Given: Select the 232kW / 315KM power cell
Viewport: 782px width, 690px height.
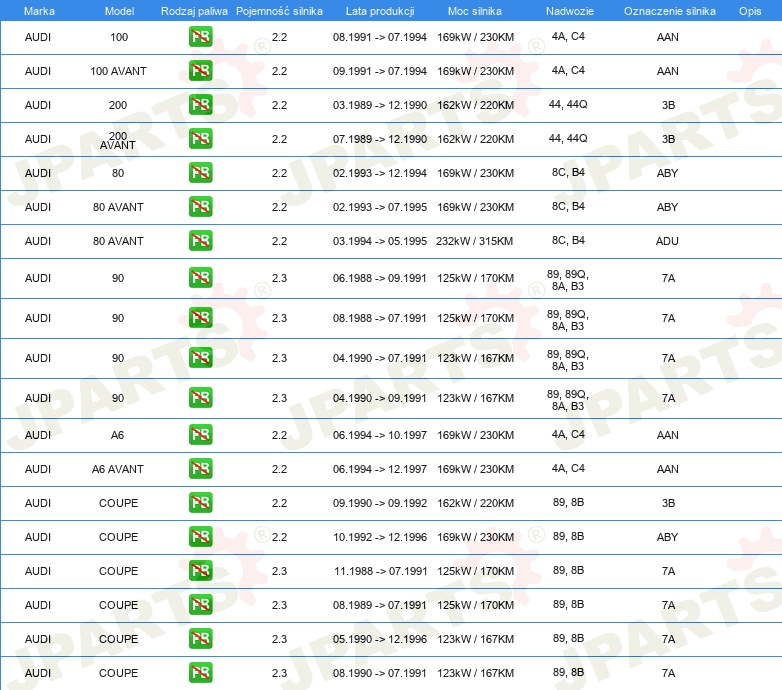Looking at the screenshot, I should pos(475,241).
